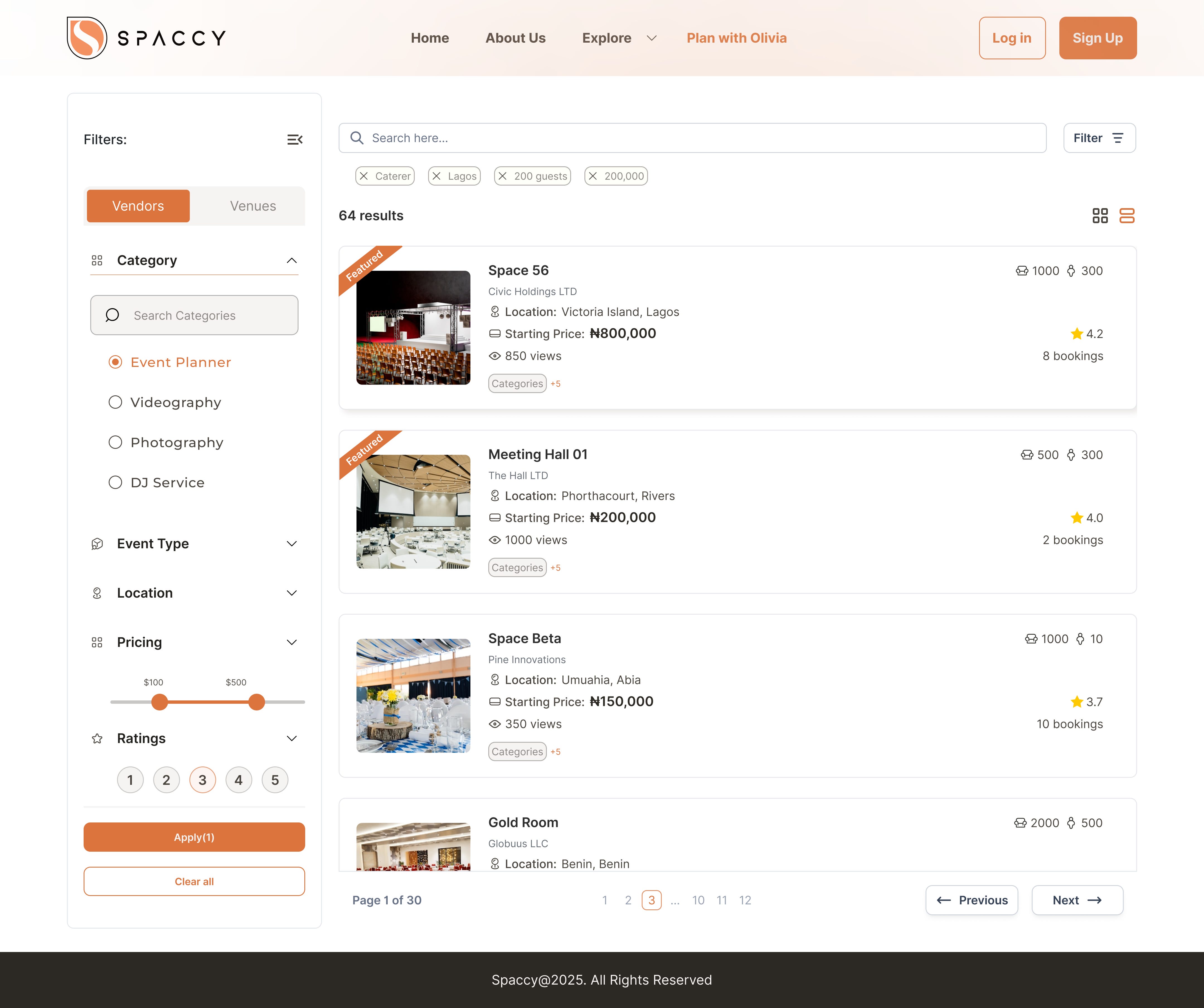Go to page 2
The height and width of the screenshot is (1008, 1204).
[x=628, y=900]
